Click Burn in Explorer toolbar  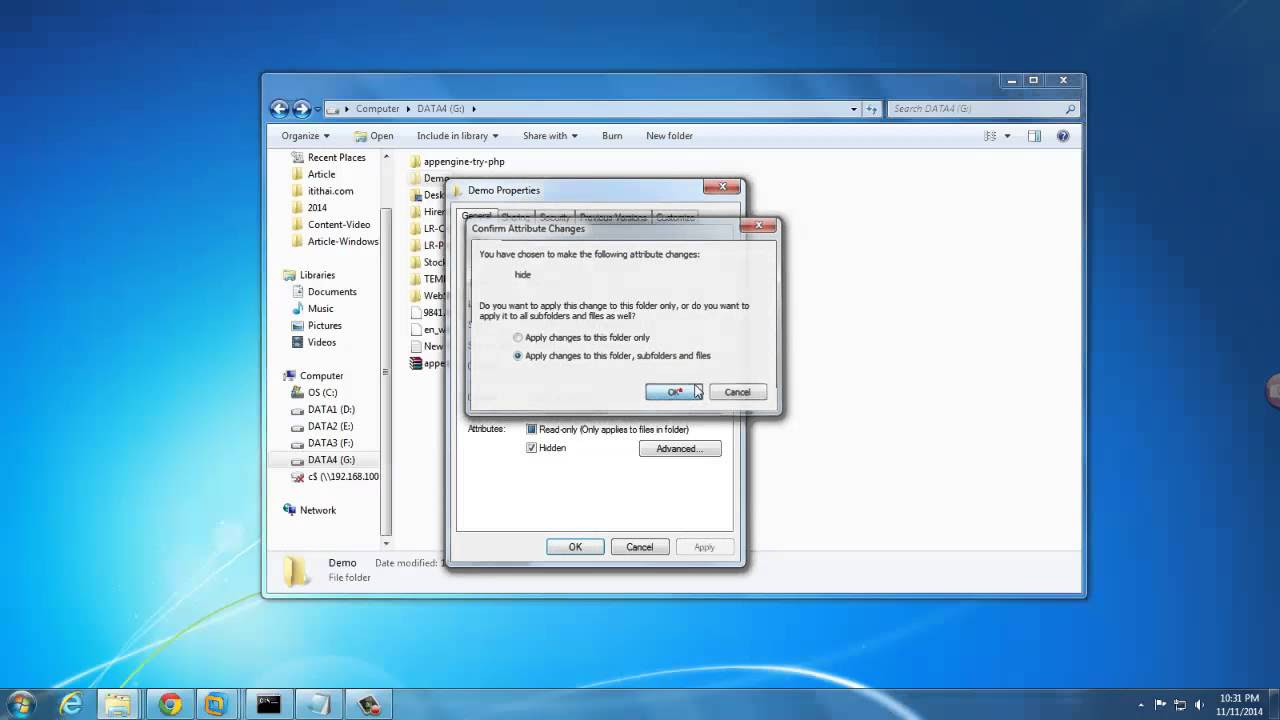point(612,136)
